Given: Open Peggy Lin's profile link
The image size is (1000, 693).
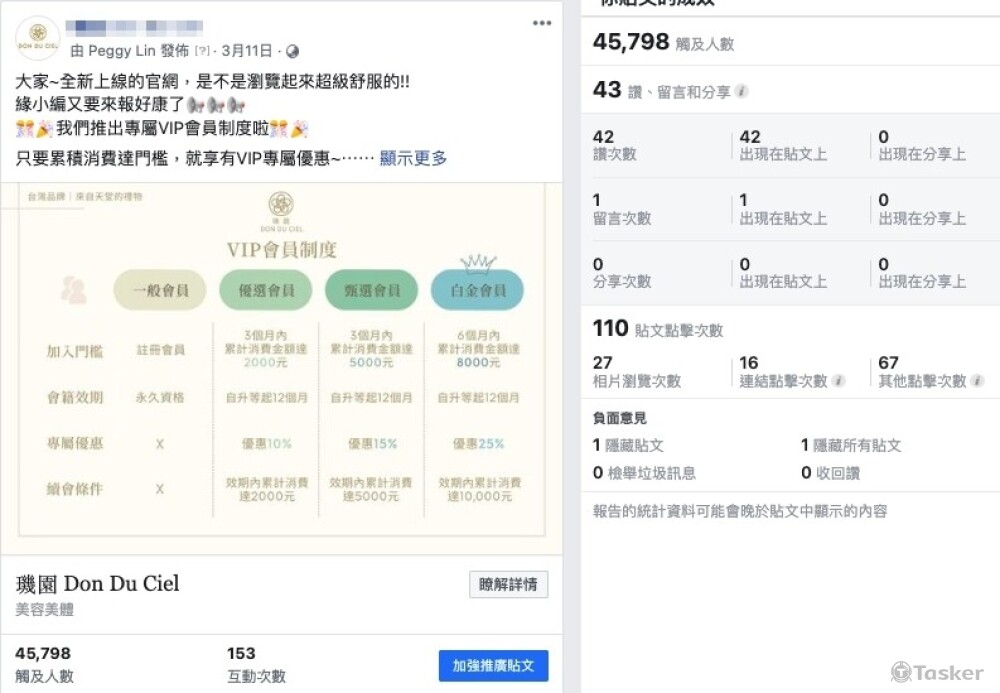Looking at the screenshot, I should pos(124,51).
